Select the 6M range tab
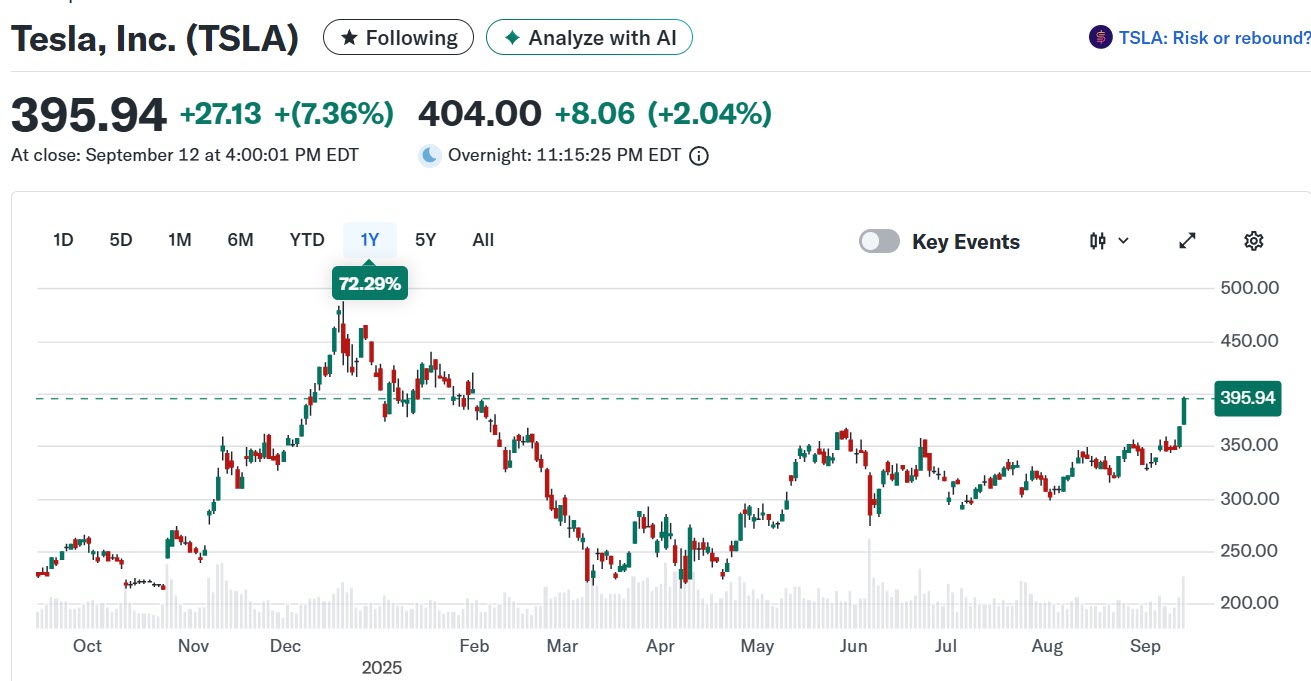This screenshot has height=681, width=1311. pyautogui.click(x=240, y=240)
